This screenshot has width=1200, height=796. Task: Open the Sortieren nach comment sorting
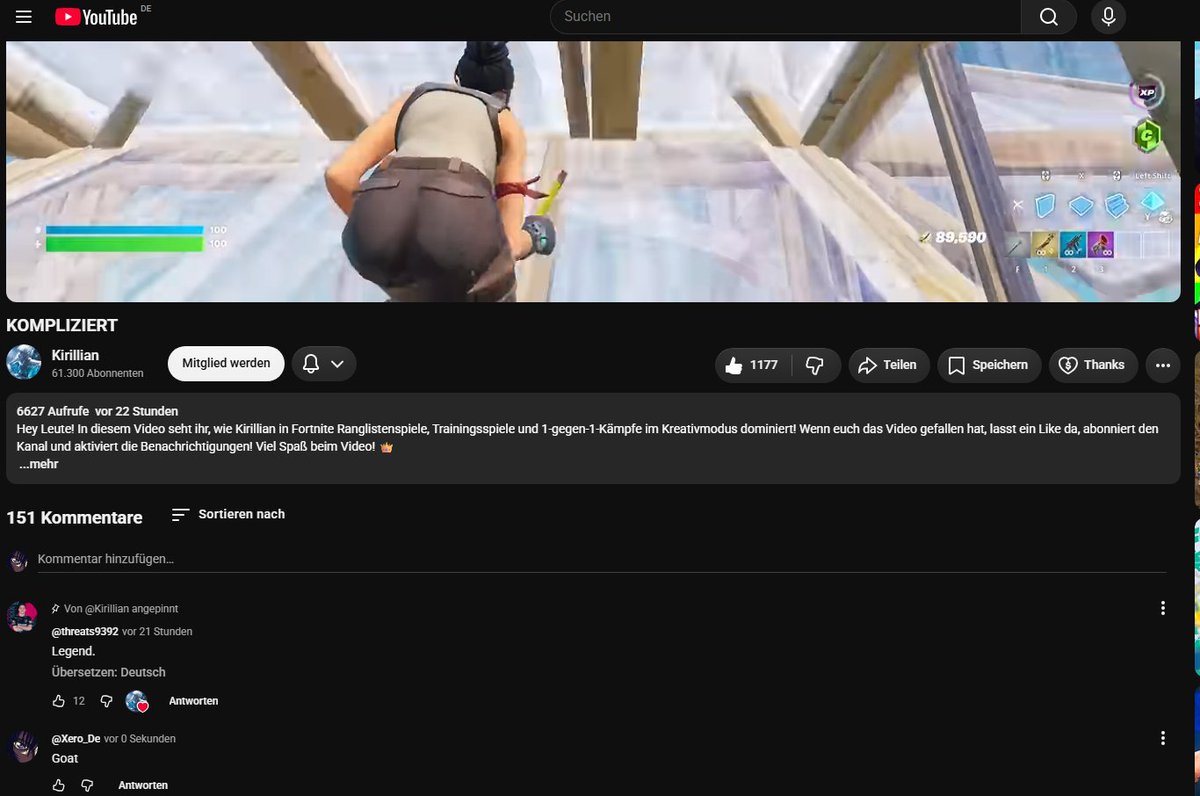tap(228, 514)
